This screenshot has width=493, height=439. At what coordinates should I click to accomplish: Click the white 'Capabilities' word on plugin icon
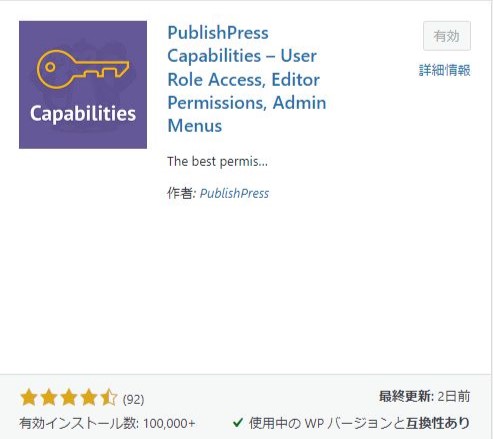pos(83,114)
